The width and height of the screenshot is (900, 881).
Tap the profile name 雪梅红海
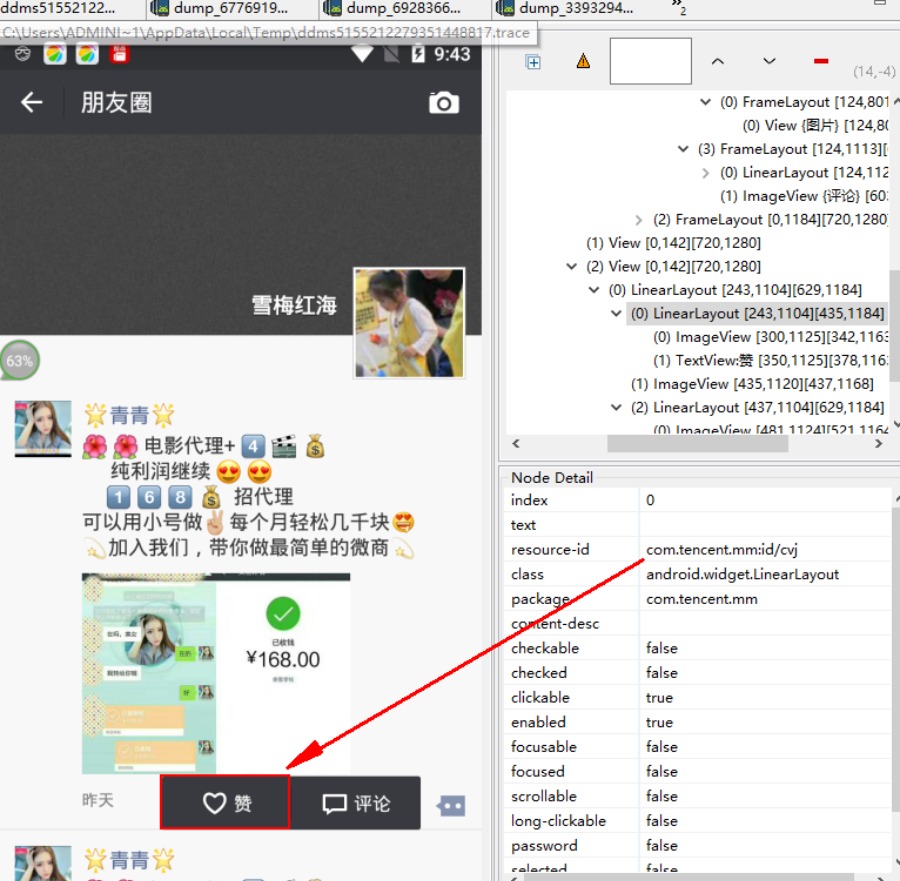tap(294, 305)
